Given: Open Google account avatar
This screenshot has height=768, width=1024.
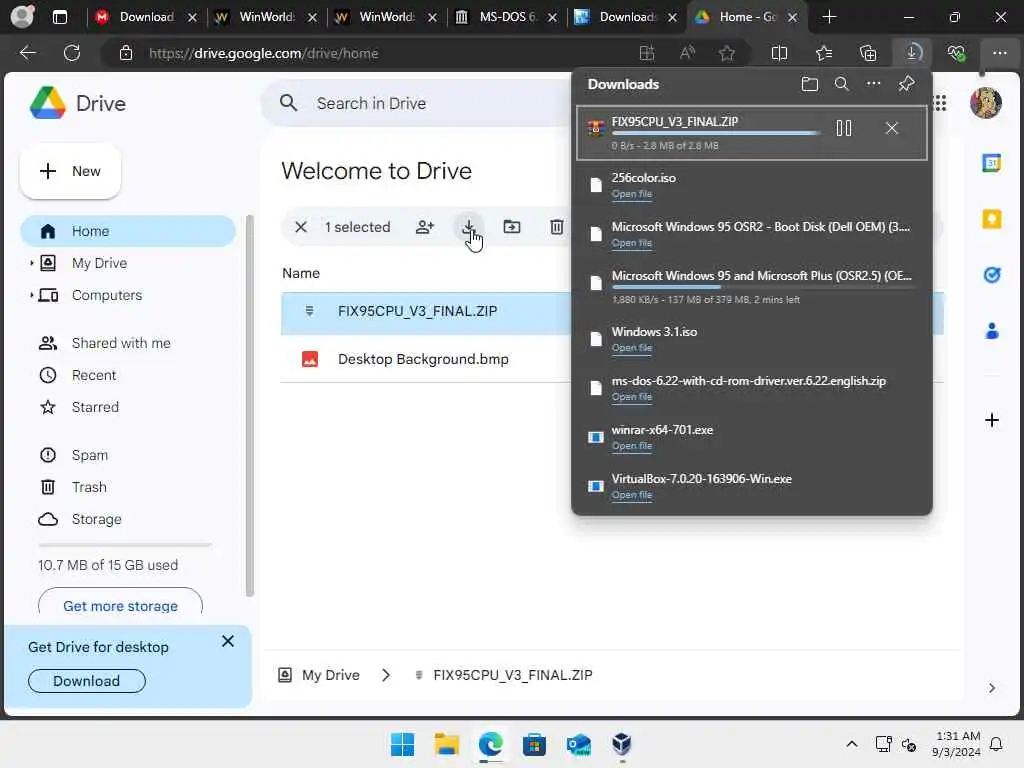Looking at the screenshot, I should coord(985,103).
